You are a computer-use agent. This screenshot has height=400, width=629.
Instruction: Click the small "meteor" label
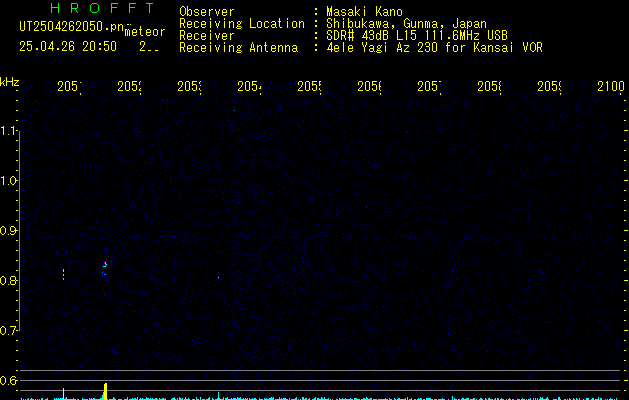coord(145,32)
